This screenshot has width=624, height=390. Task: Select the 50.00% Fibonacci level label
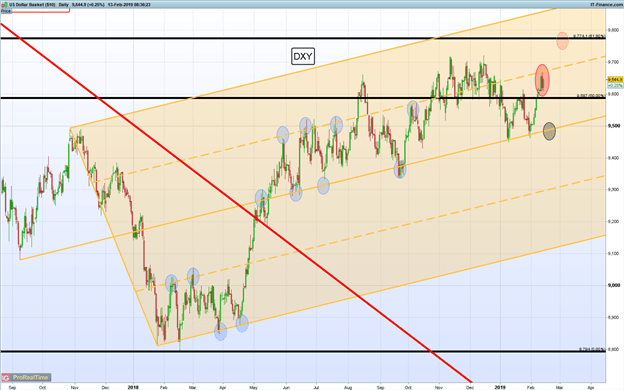(591, 96)
